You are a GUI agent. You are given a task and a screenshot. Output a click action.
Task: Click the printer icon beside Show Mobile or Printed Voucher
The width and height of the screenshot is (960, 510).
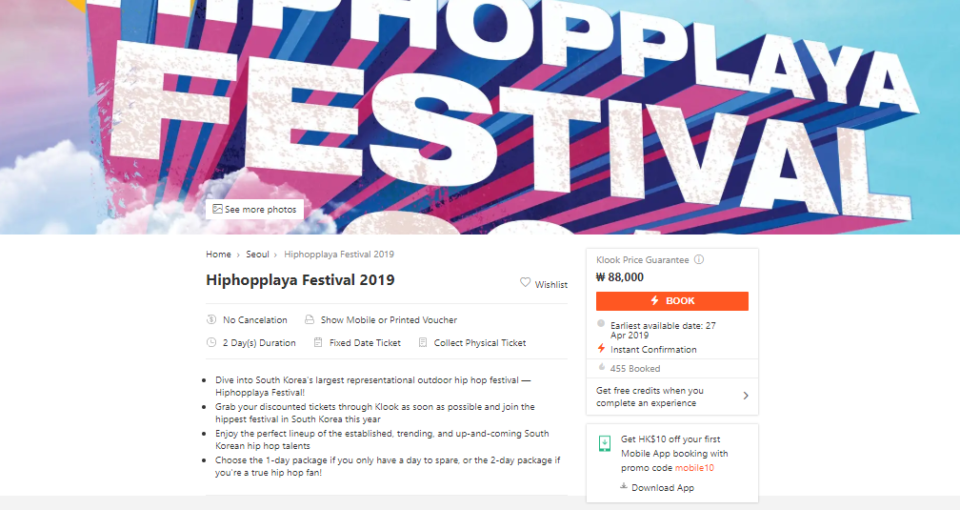[308, 320]
